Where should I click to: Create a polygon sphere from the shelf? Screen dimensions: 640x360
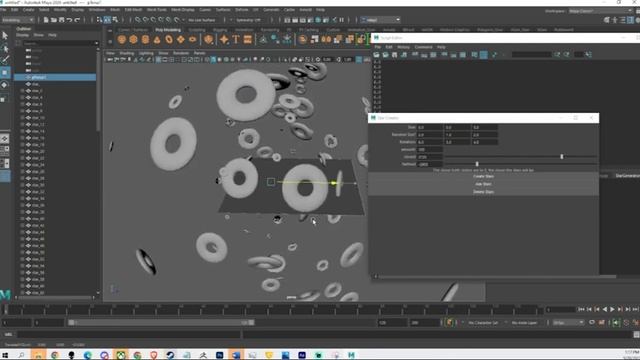[122, 40]
